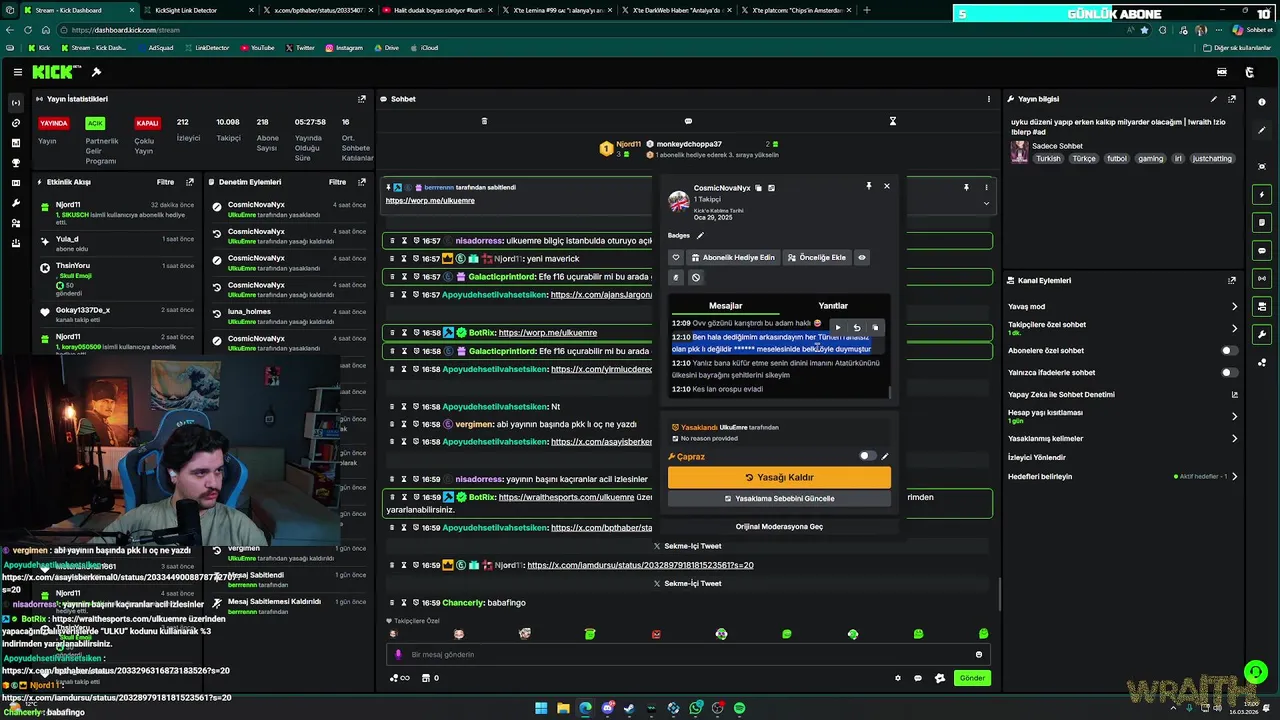Open the trophy achievements icon in sidebar

point(15,163)
